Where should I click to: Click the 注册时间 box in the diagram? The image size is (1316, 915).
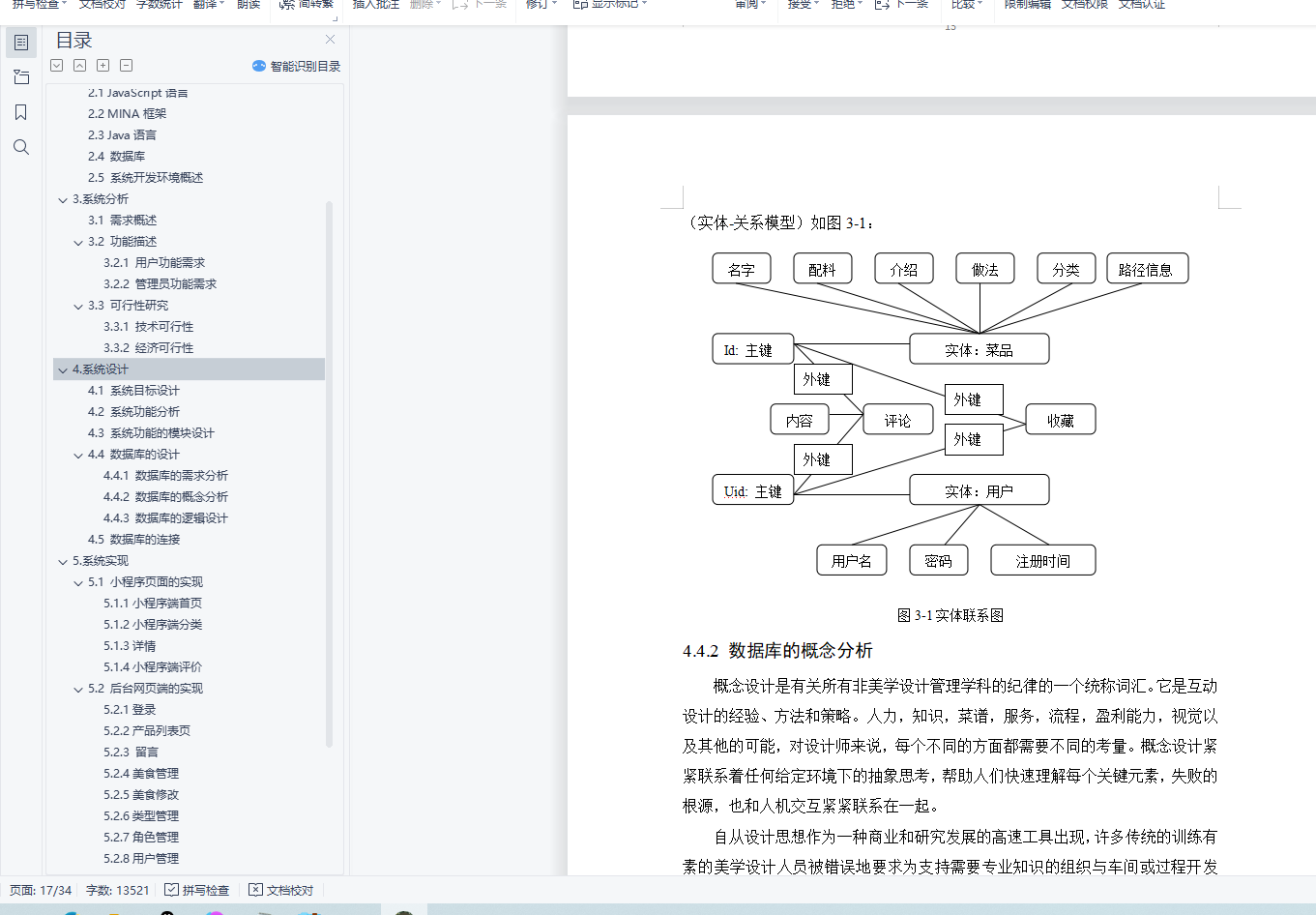[x=1043, y=560]
